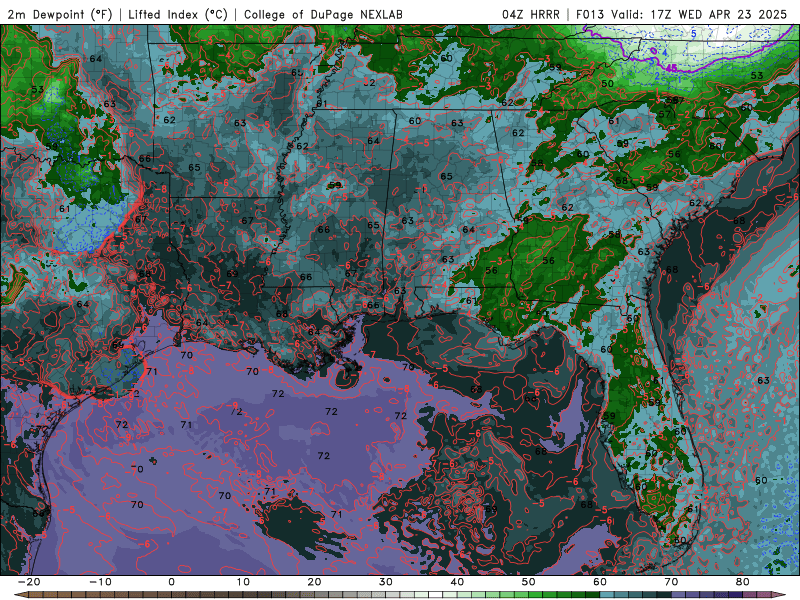Click the 20 label on the color scale
The image size is (800, 600).
click(x=314, y=582)
